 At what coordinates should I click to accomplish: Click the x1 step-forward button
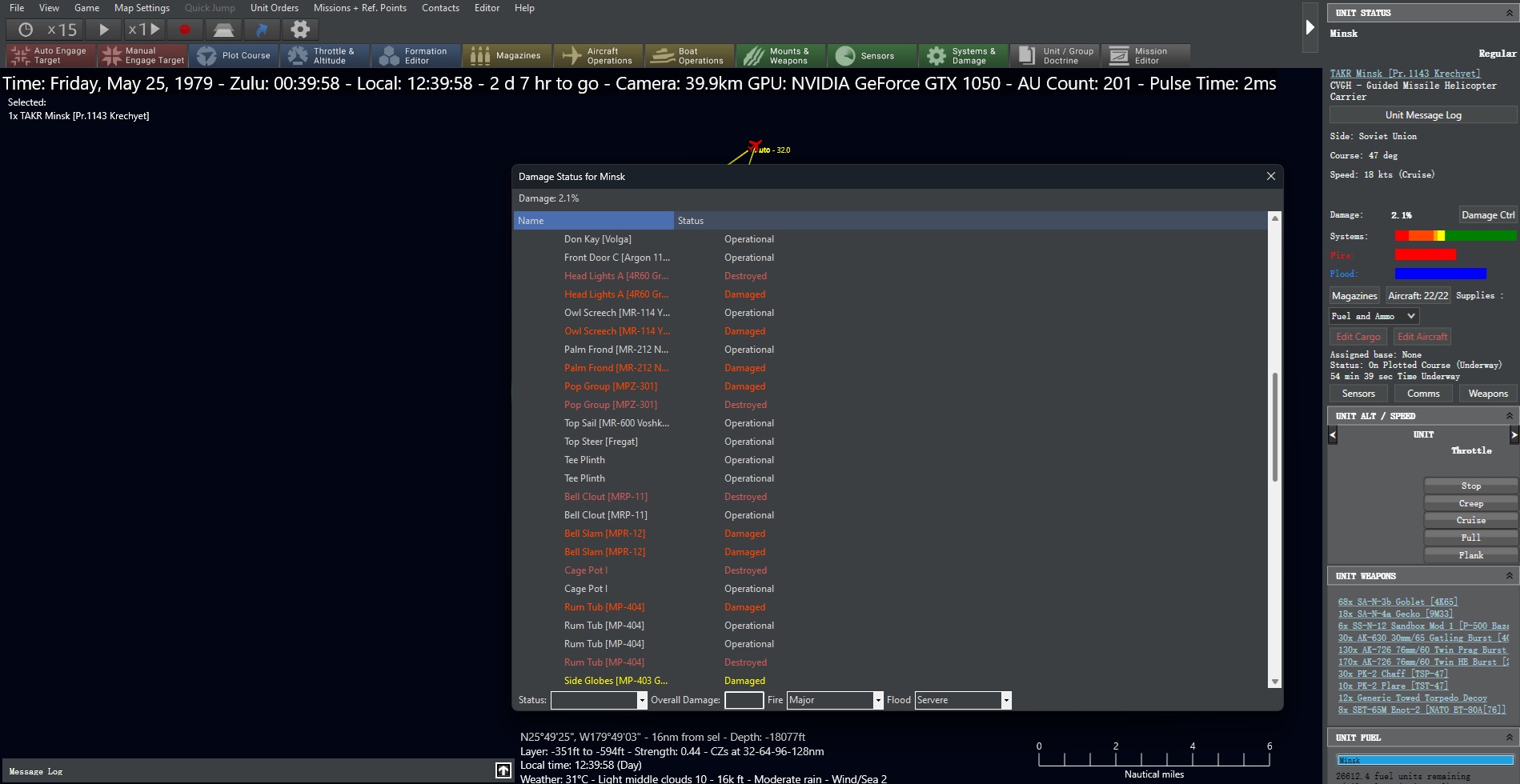point(144,30)
